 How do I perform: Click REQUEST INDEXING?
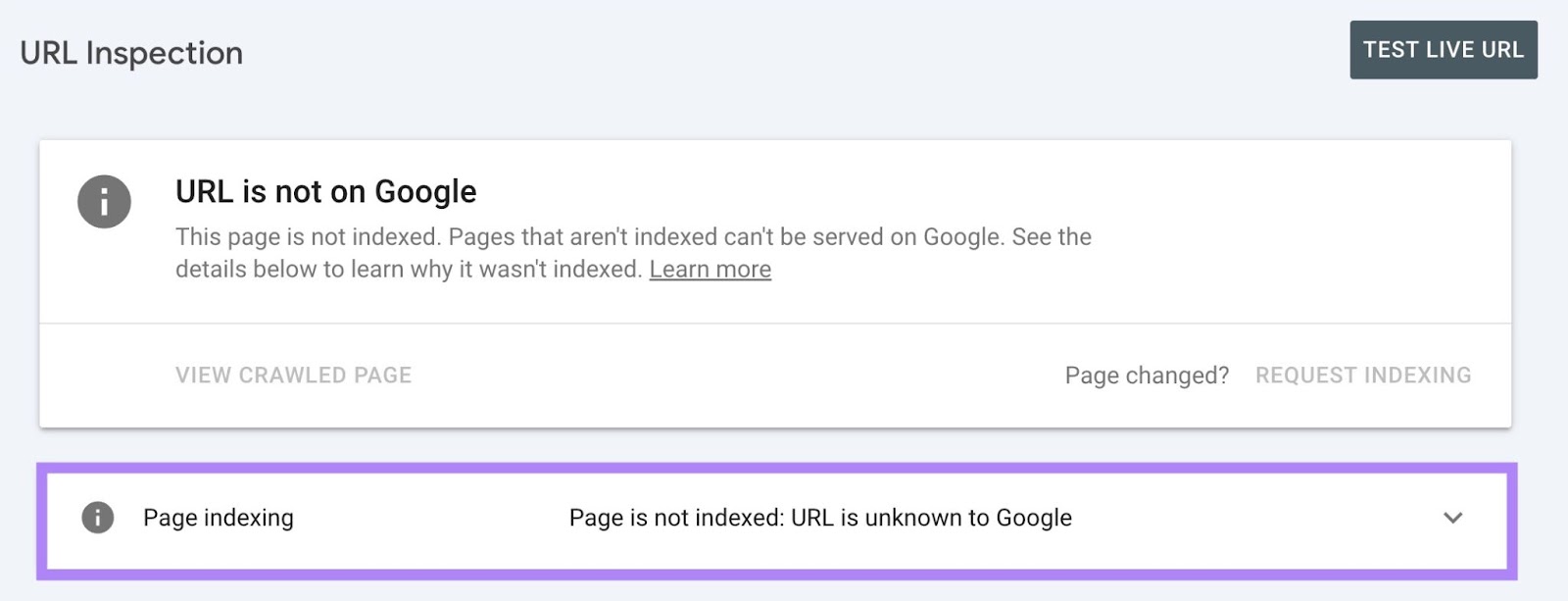coord(1364,375)
